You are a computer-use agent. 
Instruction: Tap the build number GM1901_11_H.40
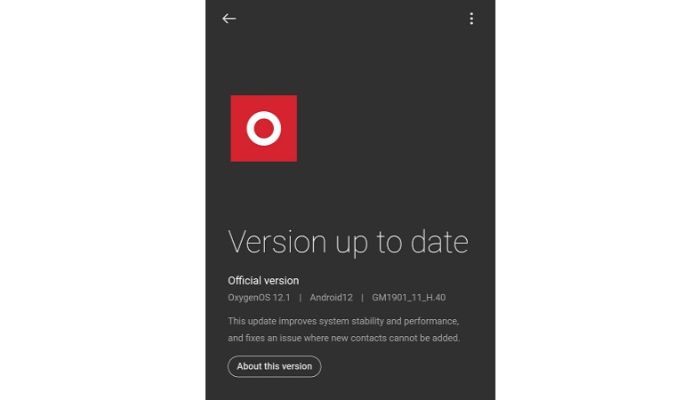[408, 298]
